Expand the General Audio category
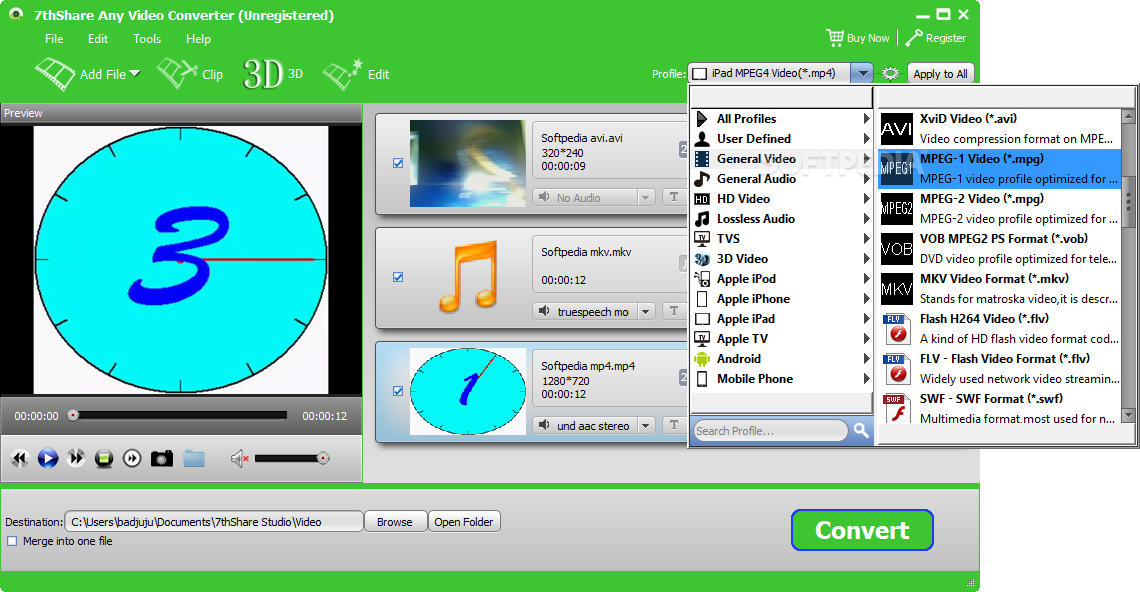The height and width of the screenshot is (592, 1140). pos(782,178)
